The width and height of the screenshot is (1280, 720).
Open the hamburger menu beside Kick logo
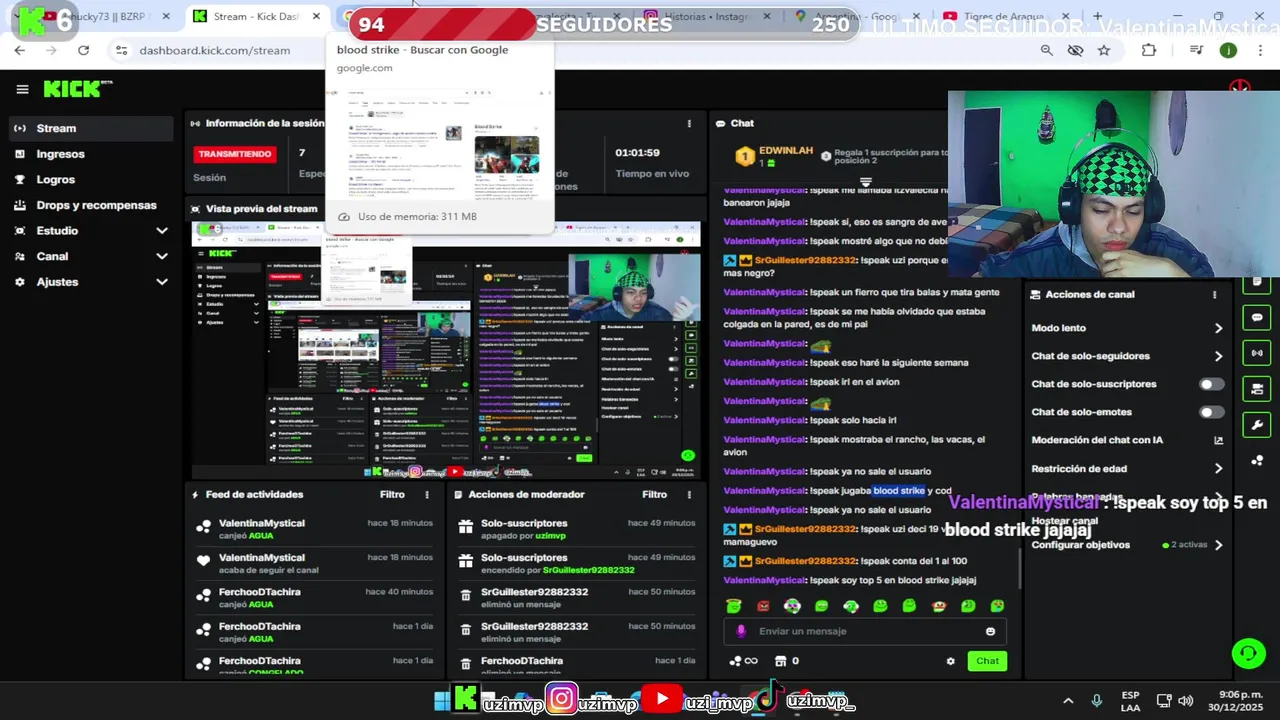[22, 89]
